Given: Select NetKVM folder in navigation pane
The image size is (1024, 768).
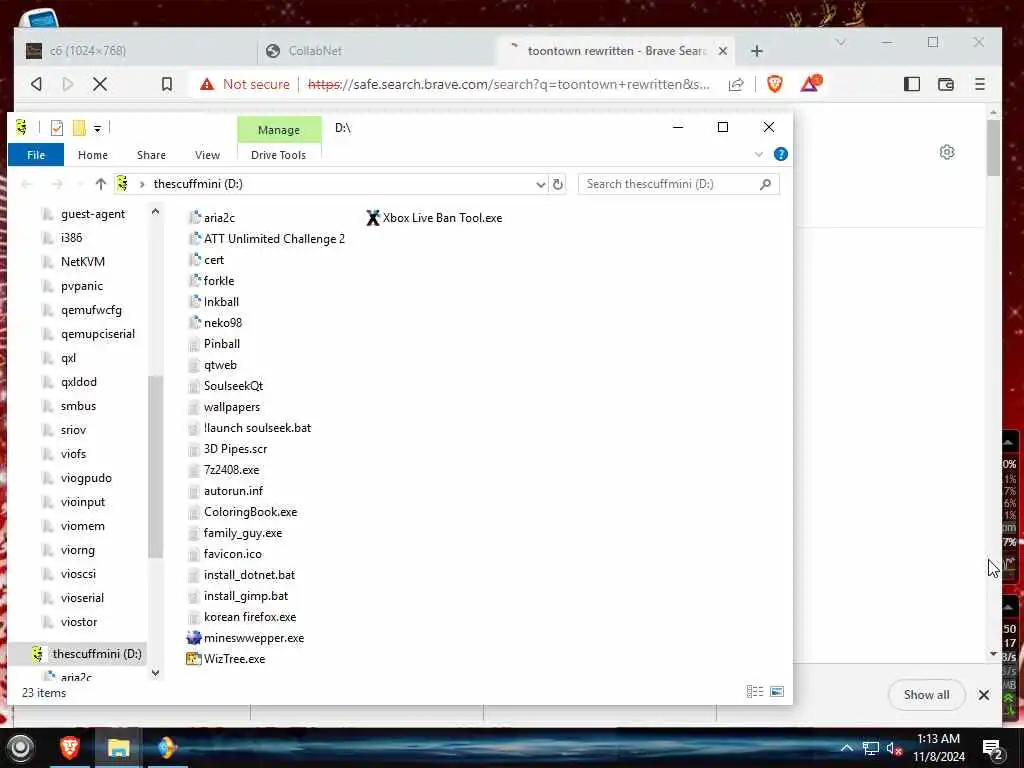Looking at the screenshot, I should pyautogui.click(x=82, y=262).
